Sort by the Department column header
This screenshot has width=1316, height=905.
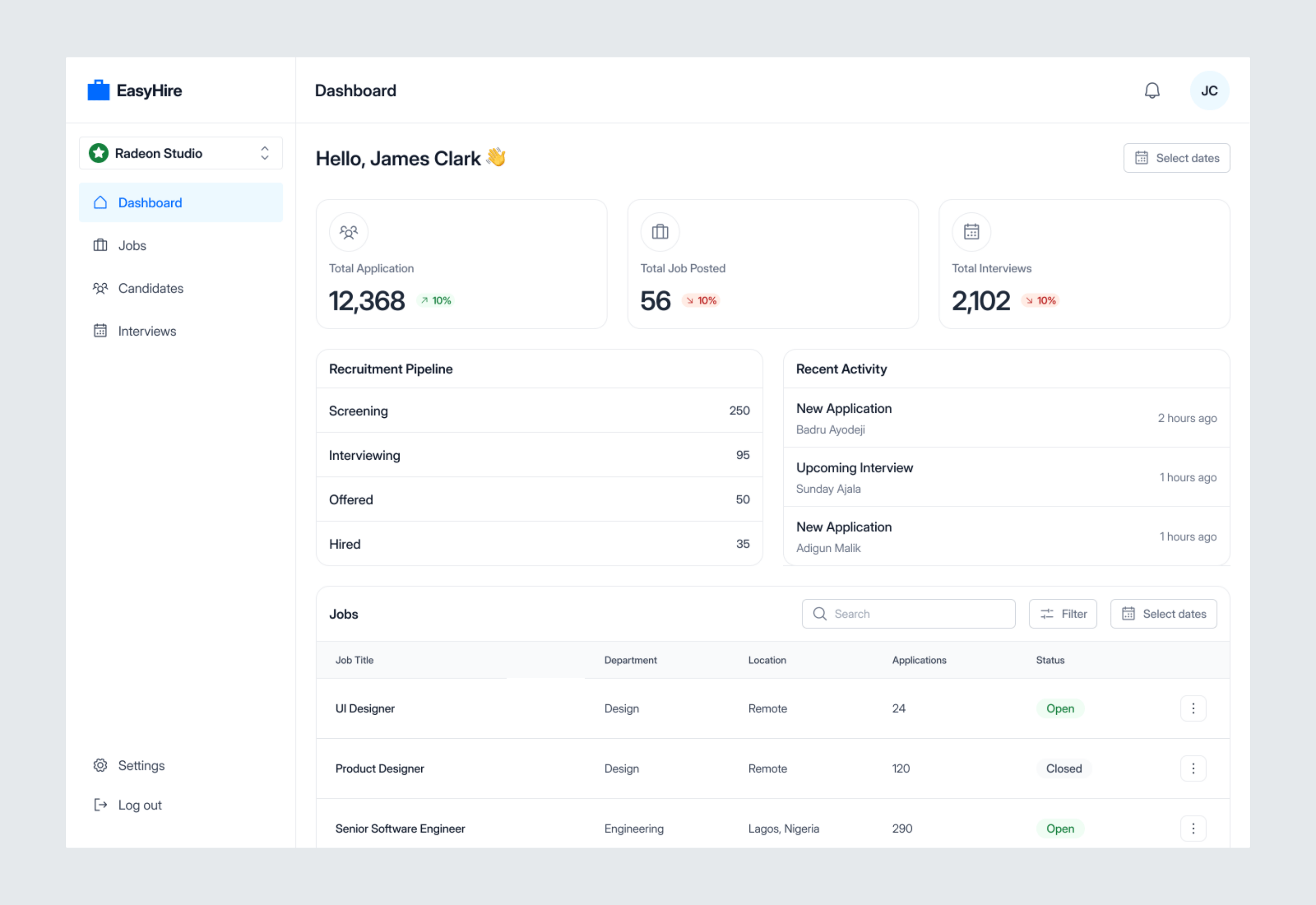pos(630,660)
